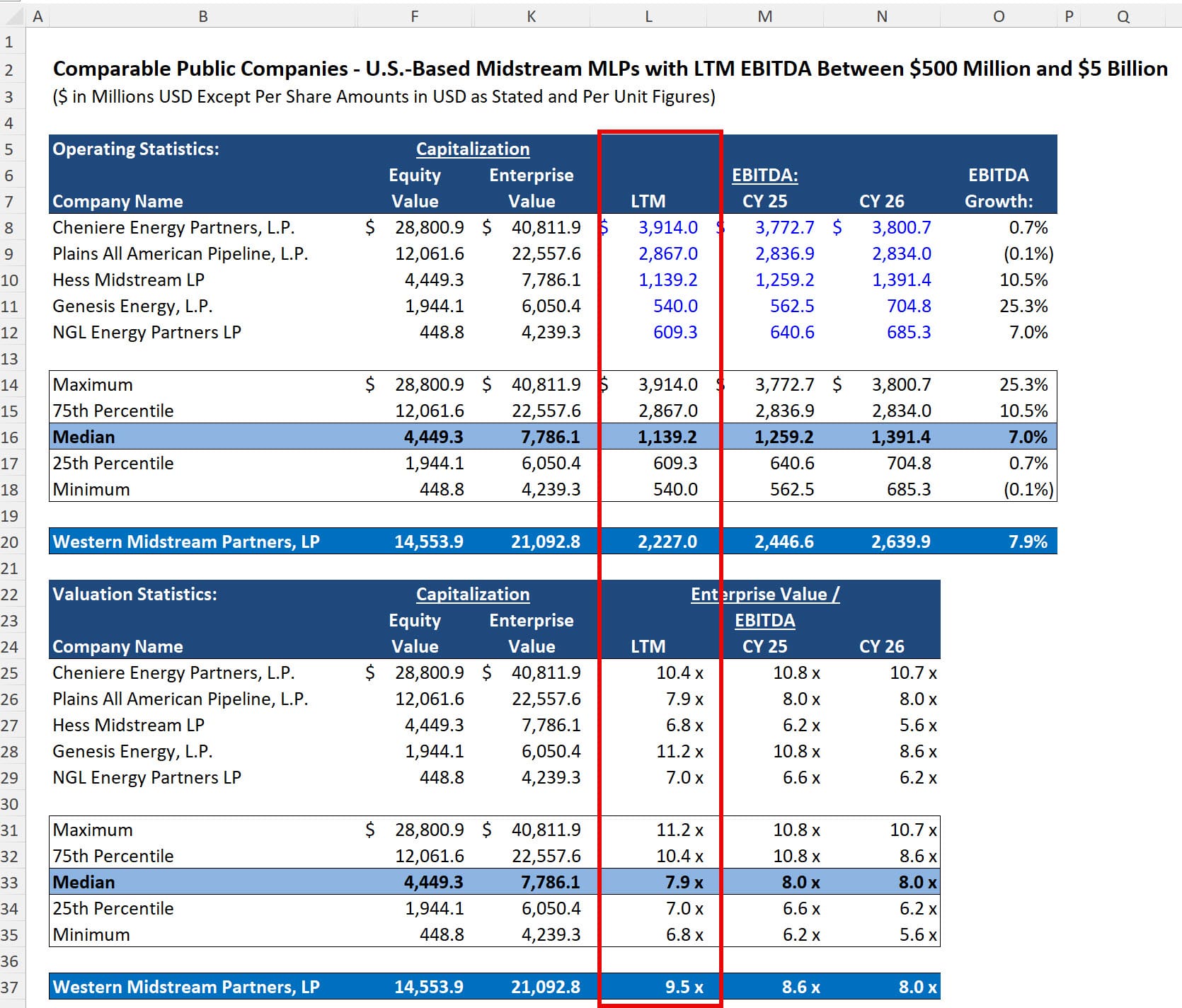This screenshot has width=1182, height=1008.
Task: Select column header B
Action: (203, 16)
